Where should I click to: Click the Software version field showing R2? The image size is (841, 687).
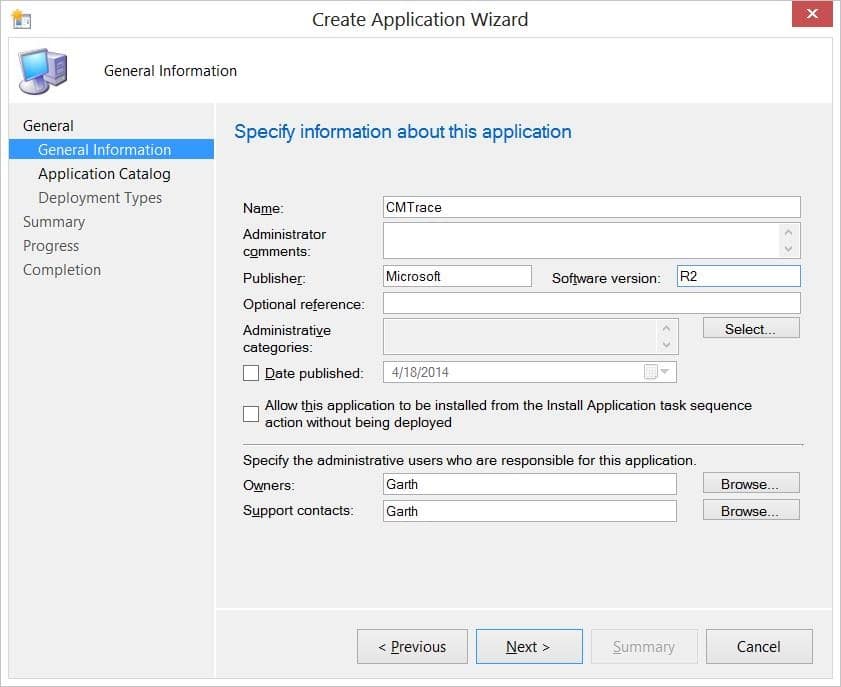click(738, 277)
